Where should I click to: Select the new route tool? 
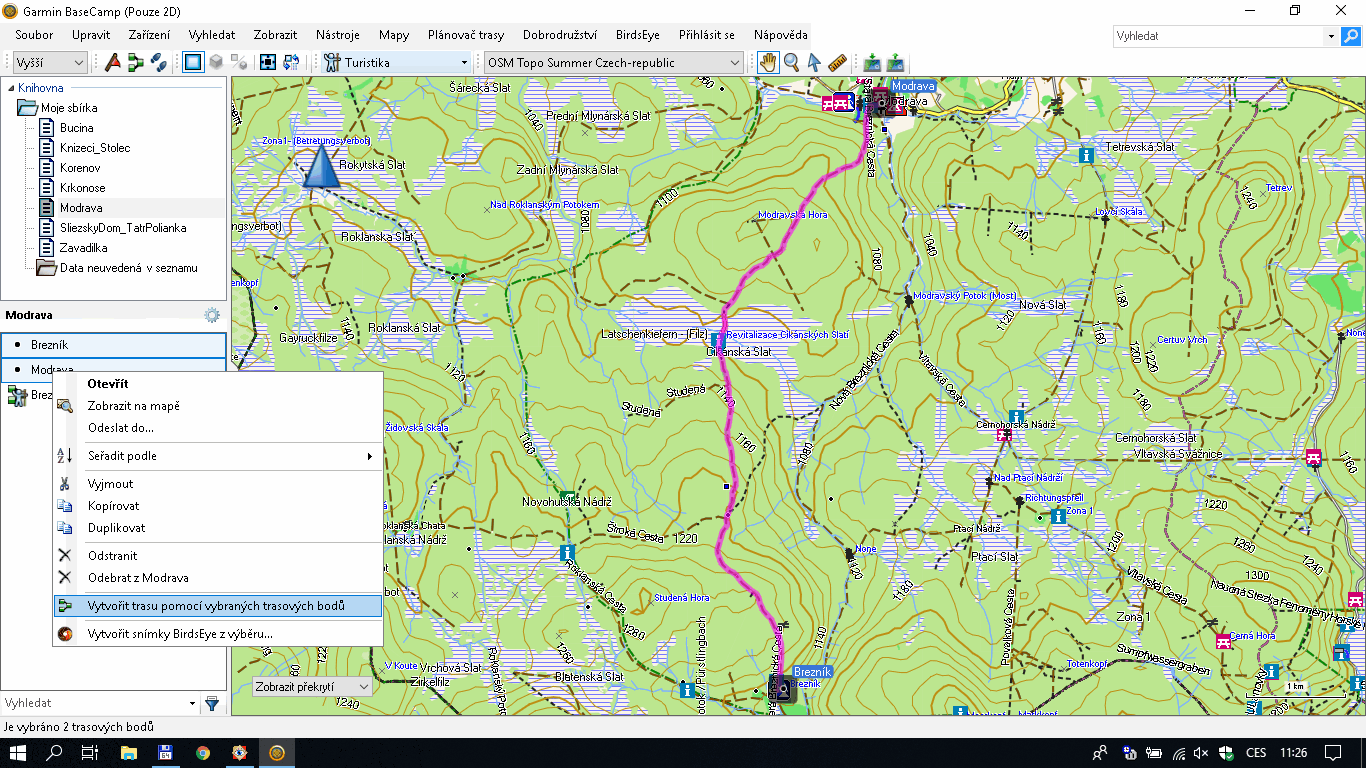136,62
